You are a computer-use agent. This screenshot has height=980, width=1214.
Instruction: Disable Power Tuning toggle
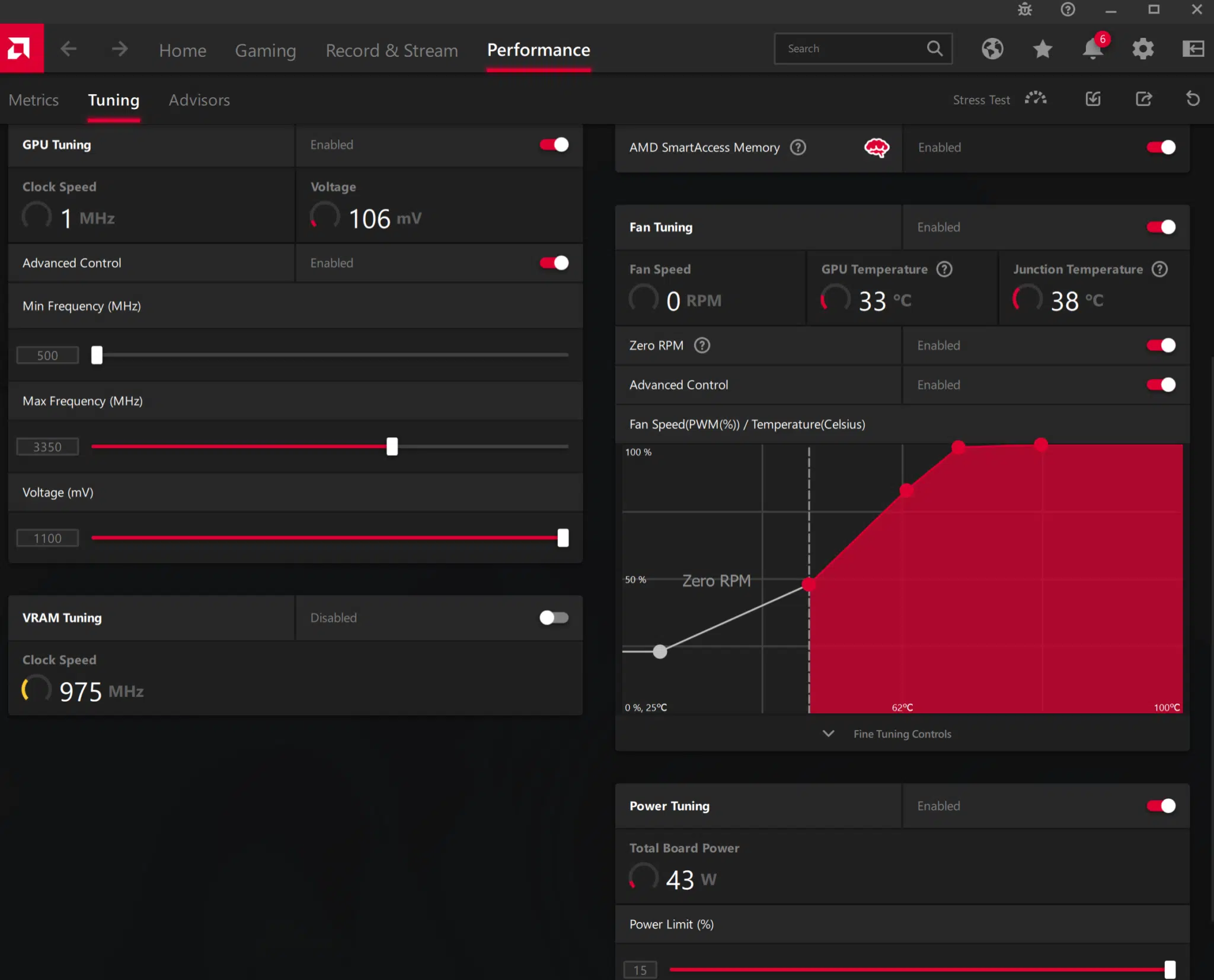point(1161,806)
